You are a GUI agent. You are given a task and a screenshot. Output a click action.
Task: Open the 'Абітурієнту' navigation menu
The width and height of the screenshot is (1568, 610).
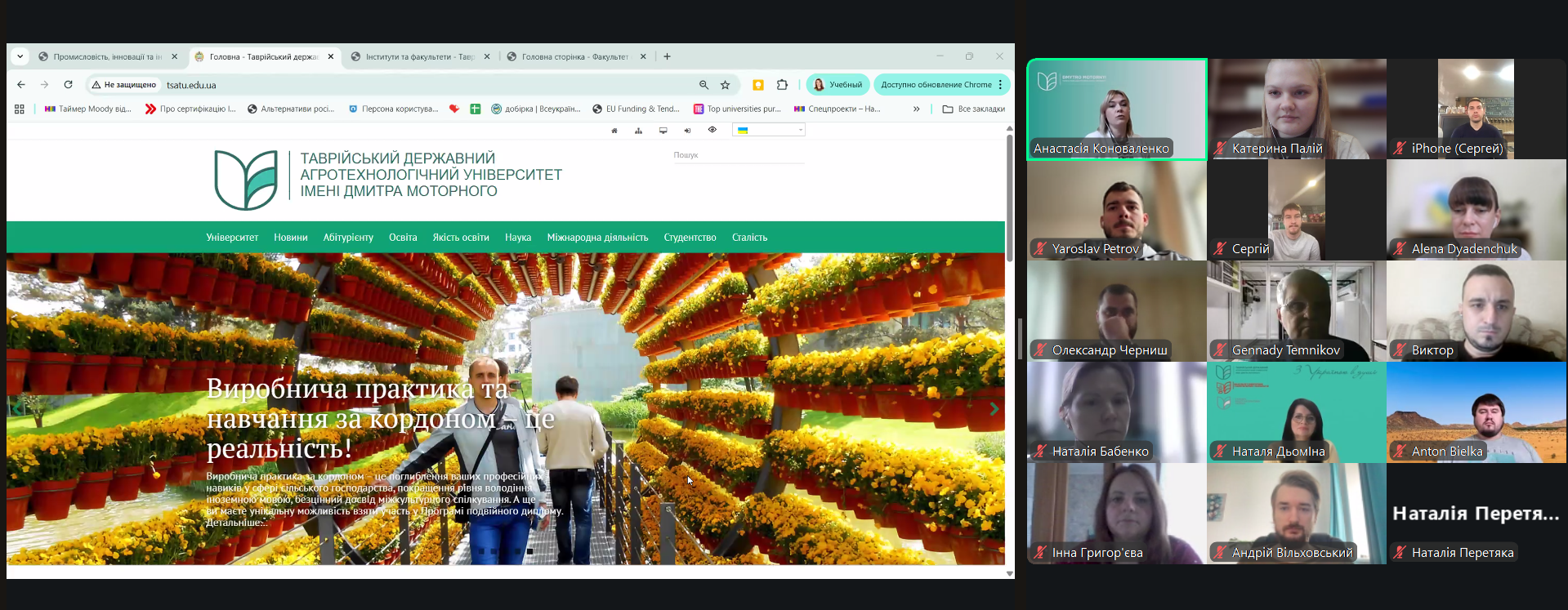pos(348,238)
